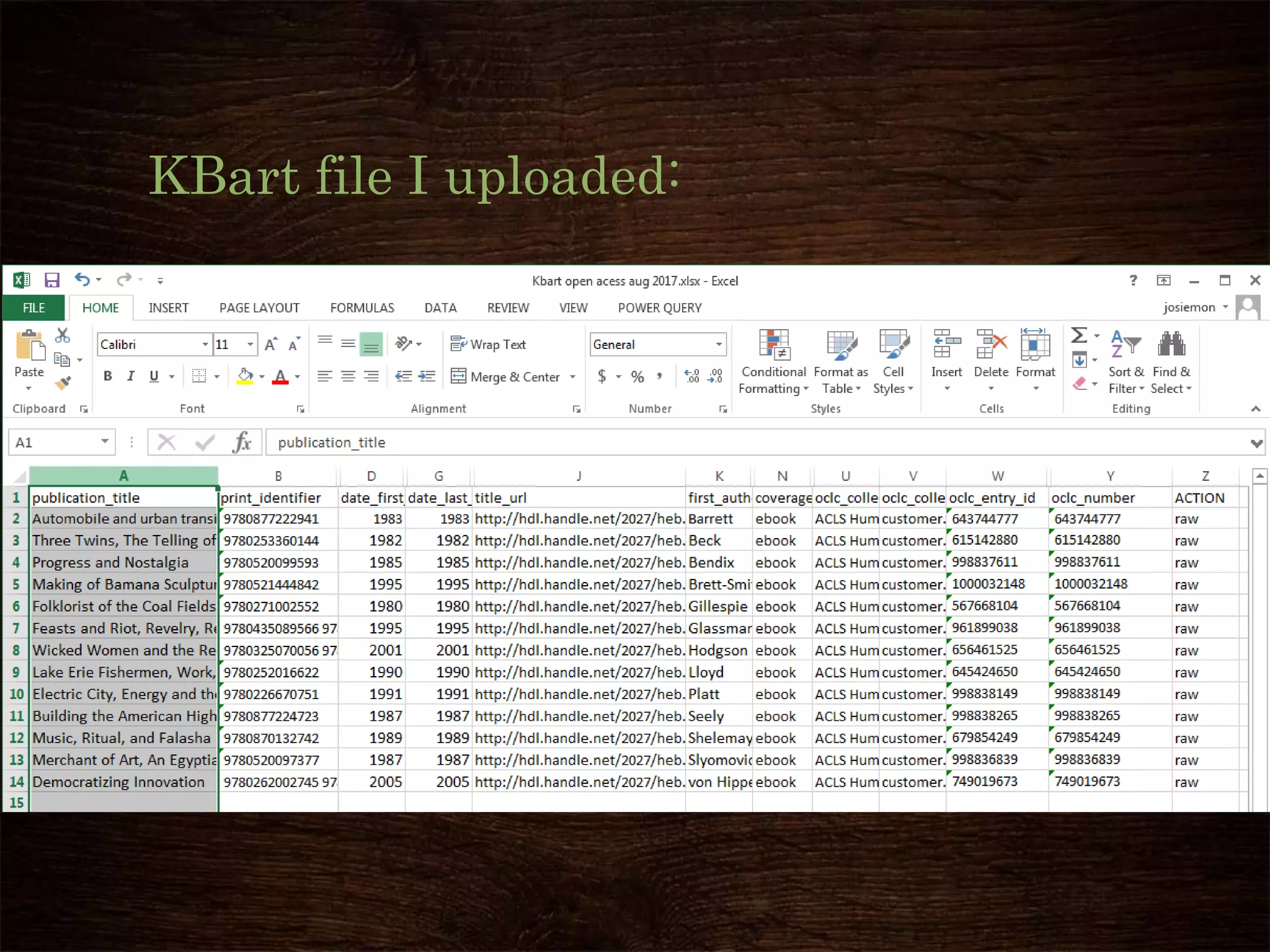
Task: Open Format as Table gallery
Action: 841,361
